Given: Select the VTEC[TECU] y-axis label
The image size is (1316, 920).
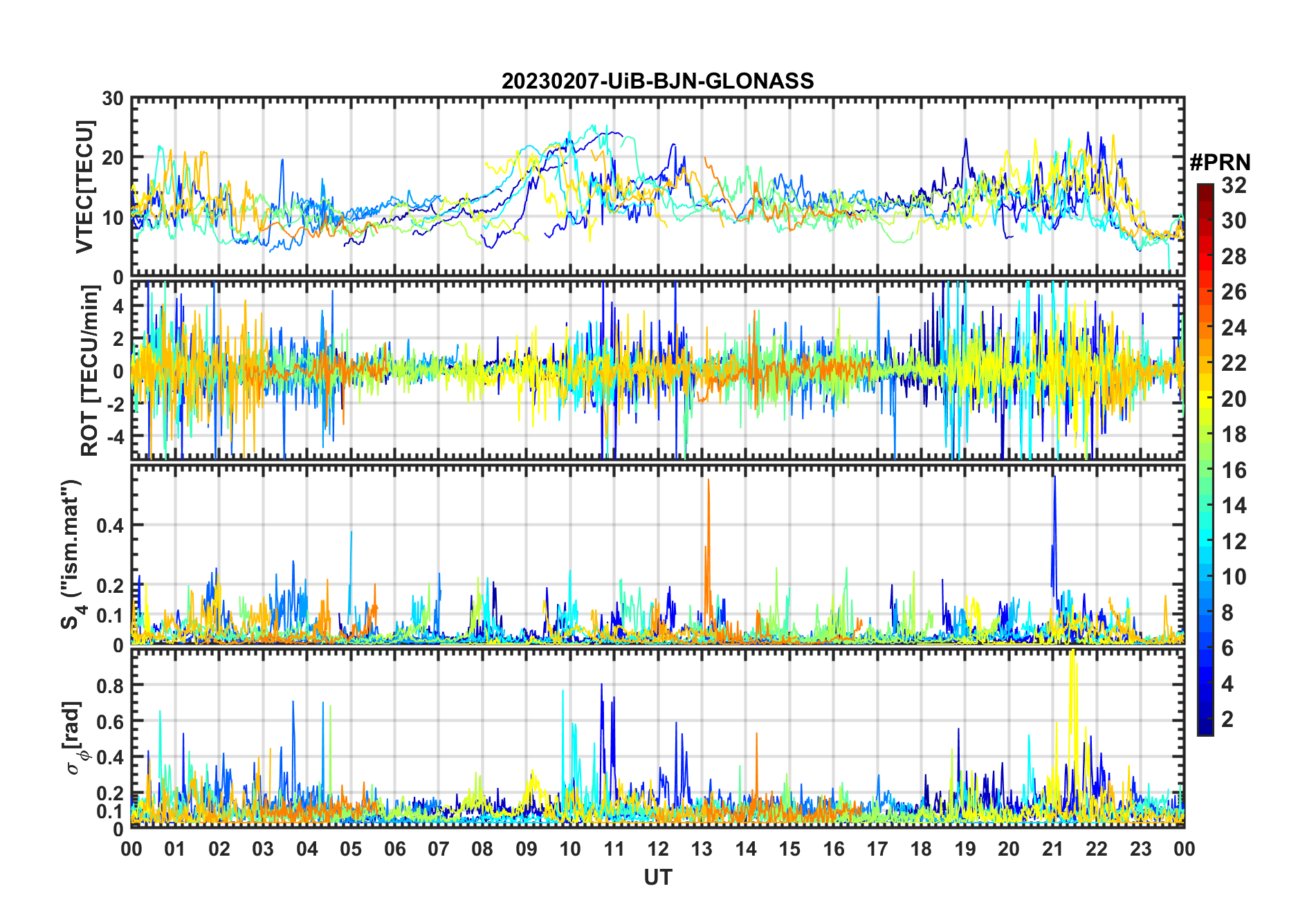Looking at the screenshot, I should pos(84,187).
